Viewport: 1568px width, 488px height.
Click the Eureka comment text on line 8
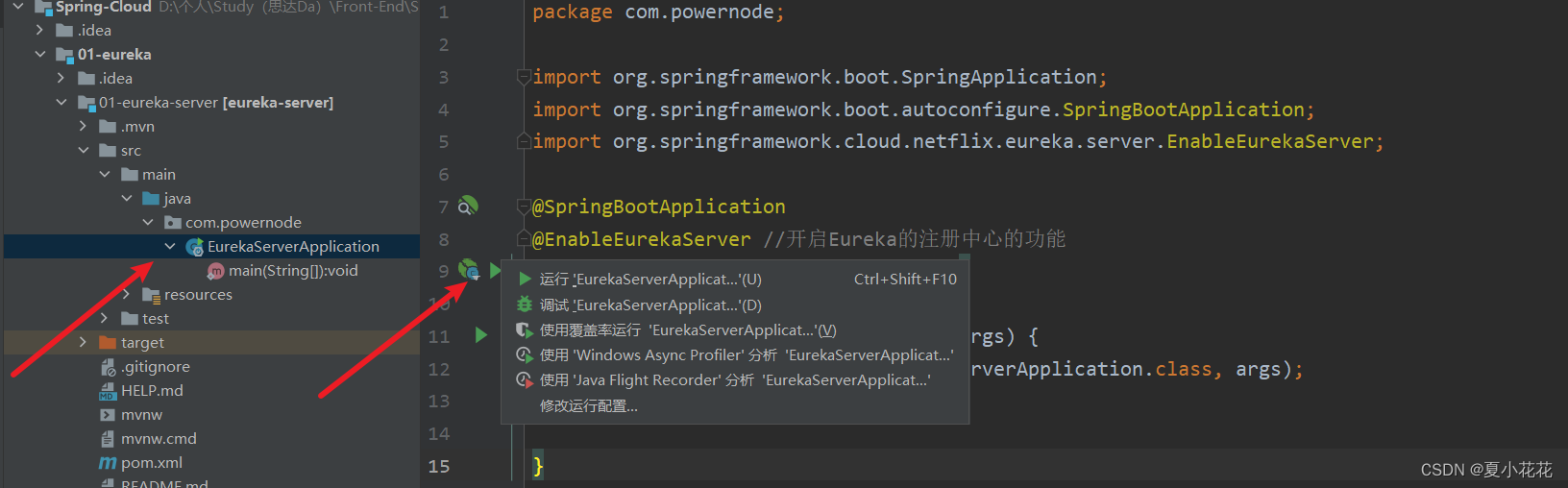pos(915,239)
